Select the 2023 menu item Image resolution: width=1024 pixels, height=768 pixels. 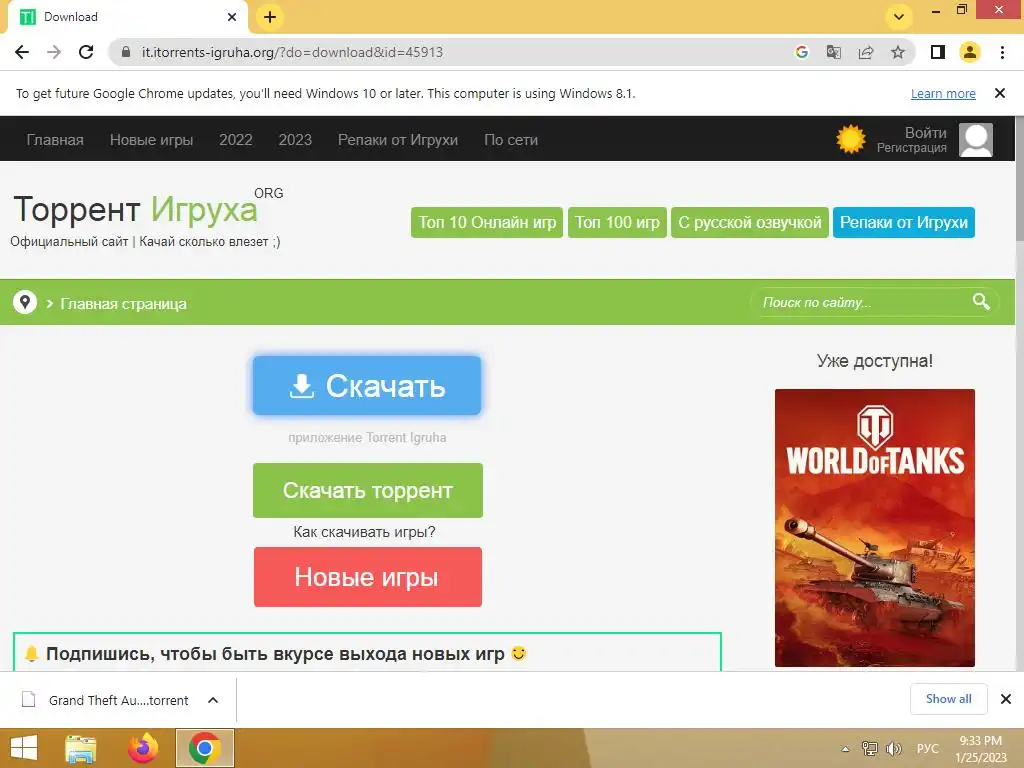click(295, 140)
